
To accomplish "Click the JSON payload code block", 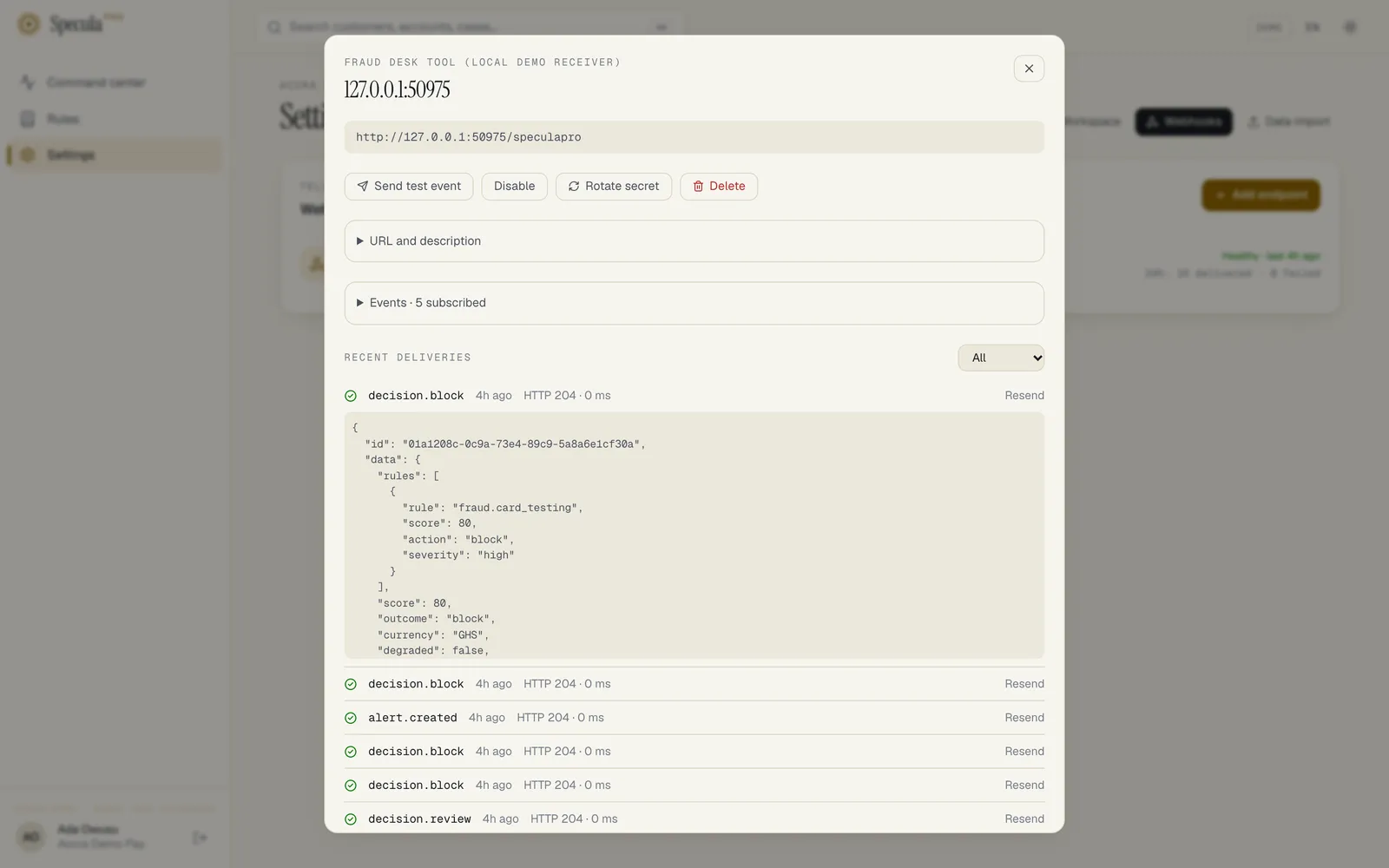I will click(694, 535).
